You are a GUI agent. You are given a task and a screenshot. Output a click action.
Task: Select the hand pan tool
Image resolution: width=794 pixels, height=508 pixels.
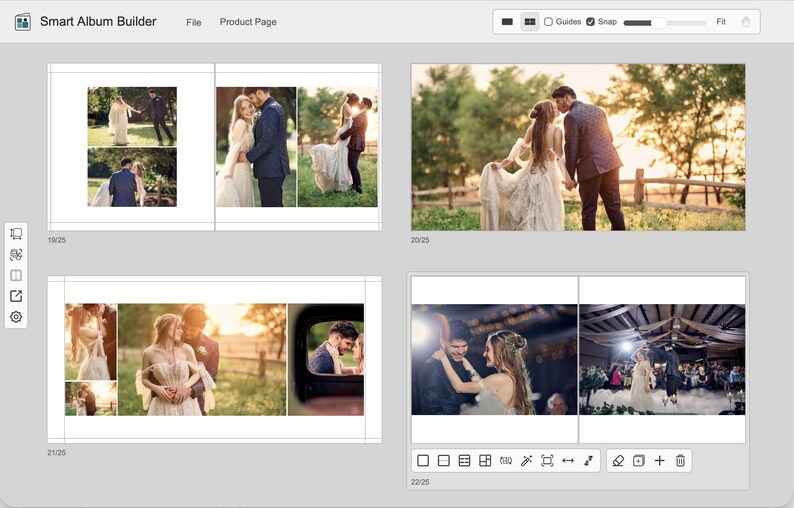point(745,22)
